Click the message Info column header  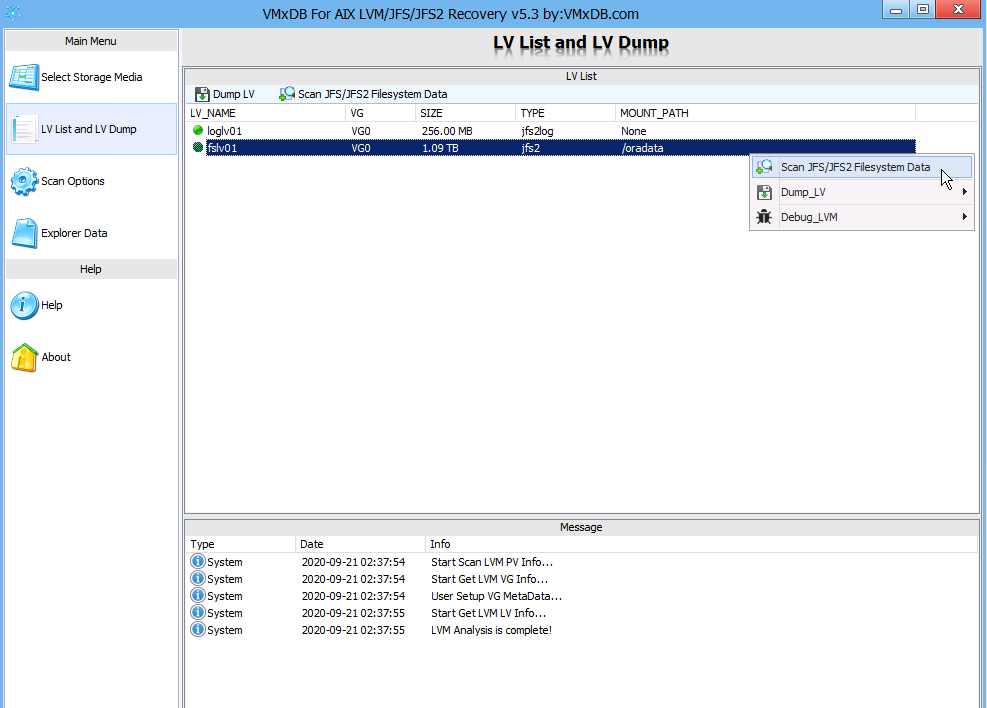(701, 544)
